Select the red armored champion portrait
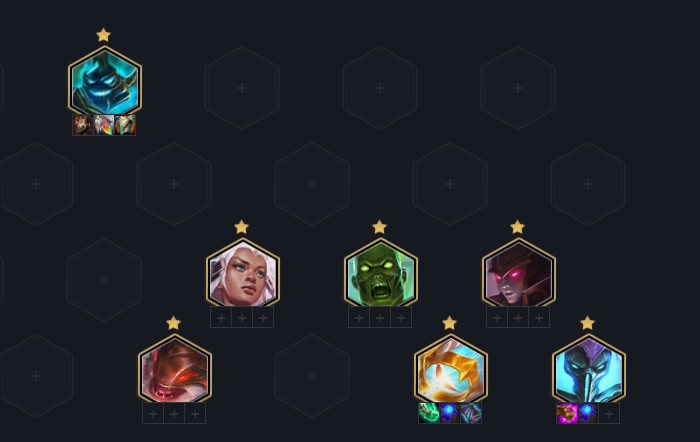The height and width of the screenshot is (442, 700). (175, 370)
